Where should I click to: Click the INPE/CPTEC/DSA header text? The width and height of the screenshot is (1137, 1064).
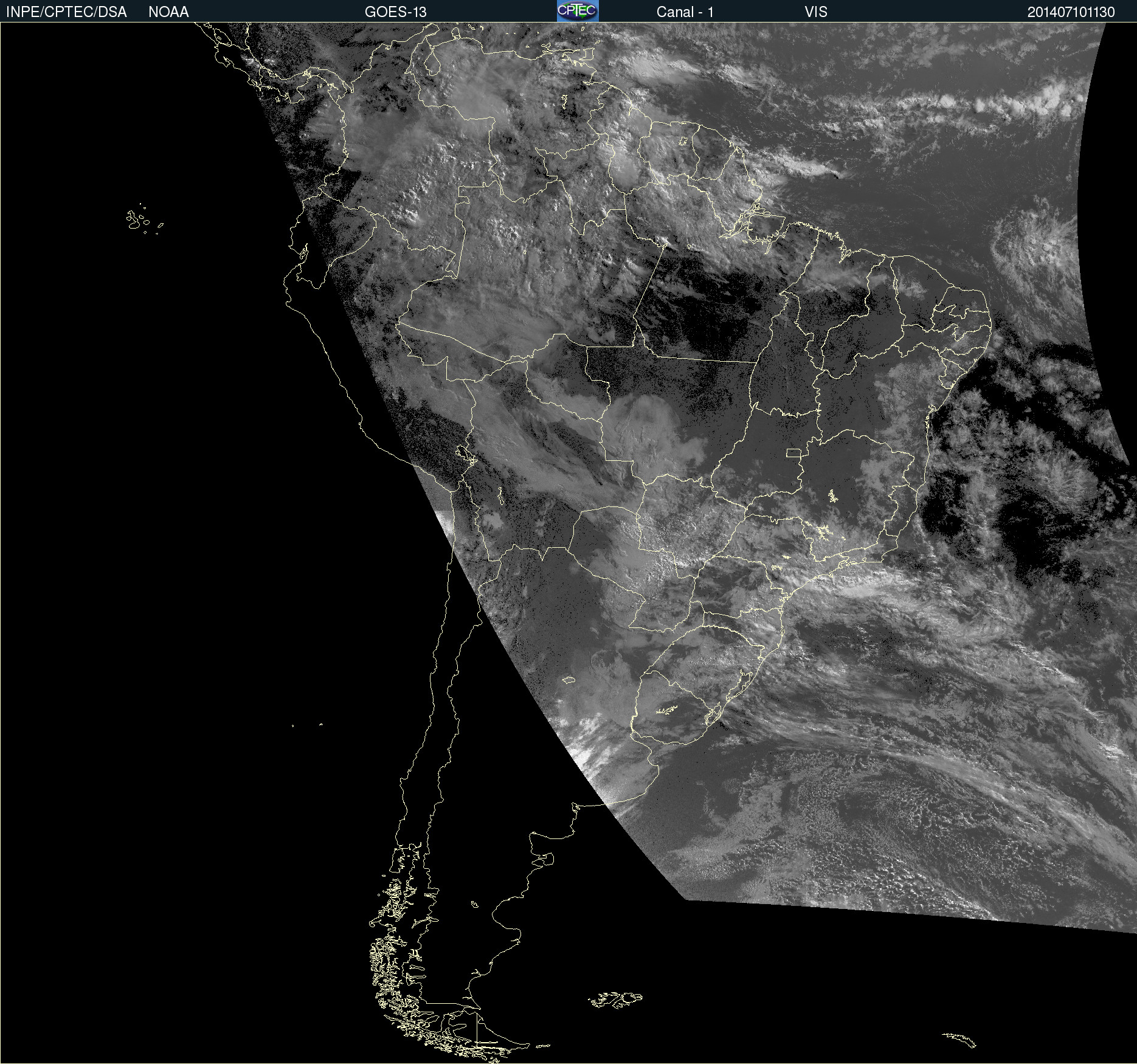(66, 12)
